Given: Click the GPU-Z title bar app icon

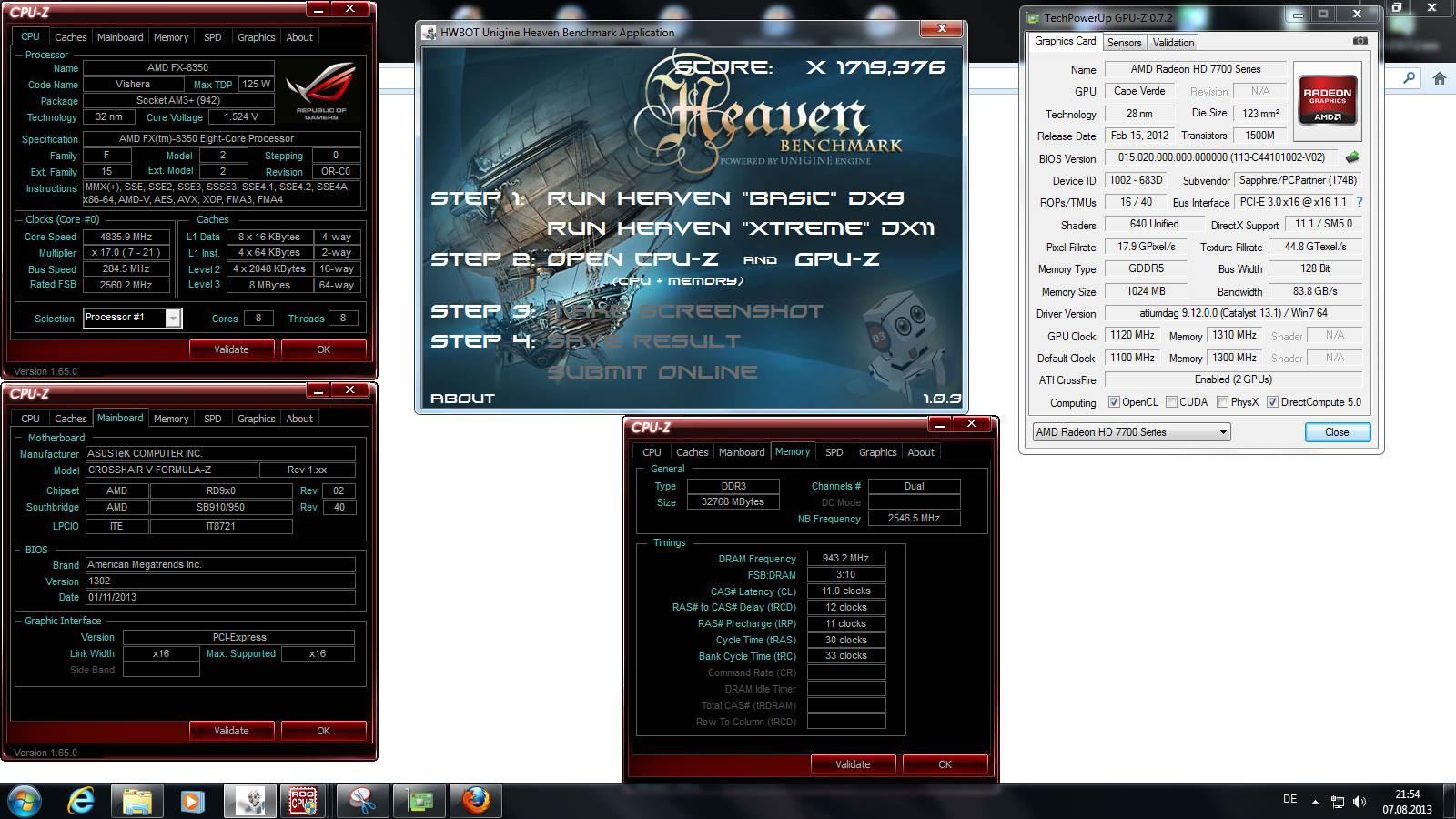Looking at the screenshot, I should (x=1033, y=17).
